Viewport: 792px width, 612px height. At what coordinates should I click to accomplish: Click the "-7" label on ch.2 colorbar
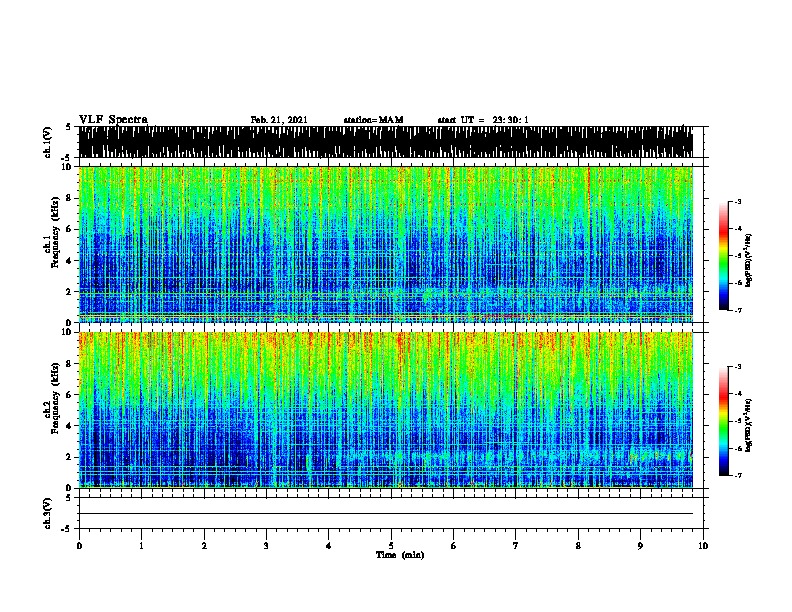coord(738,475)
